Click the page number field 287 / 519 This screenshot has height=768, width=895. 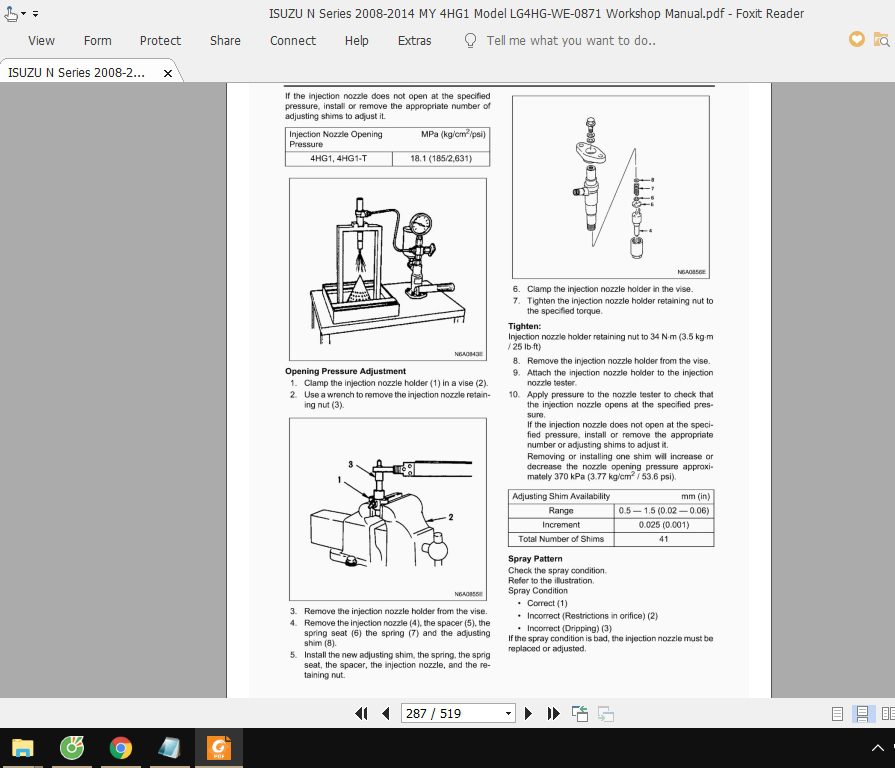coord(451,713)
